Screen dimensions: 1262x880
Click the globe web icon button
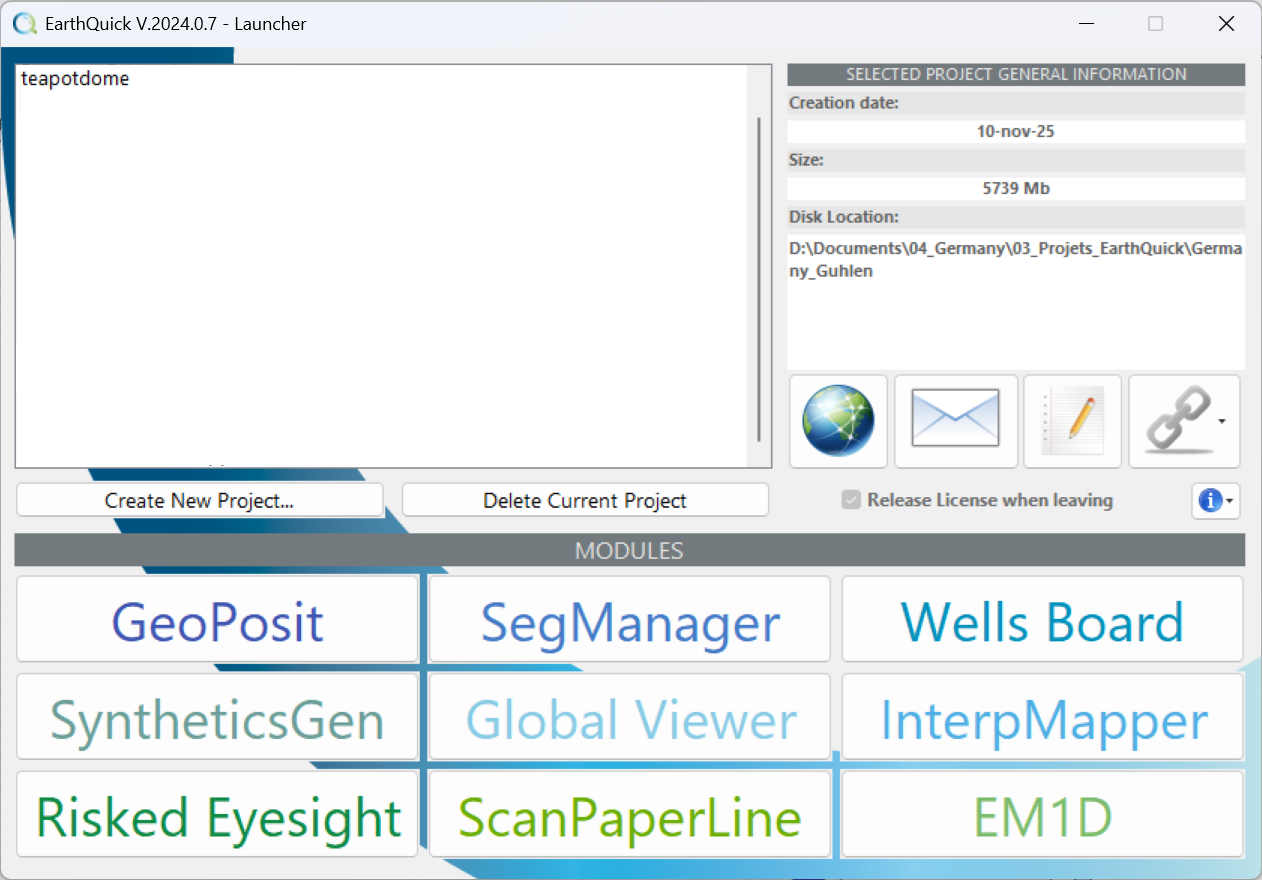click(x=838, y=421)
